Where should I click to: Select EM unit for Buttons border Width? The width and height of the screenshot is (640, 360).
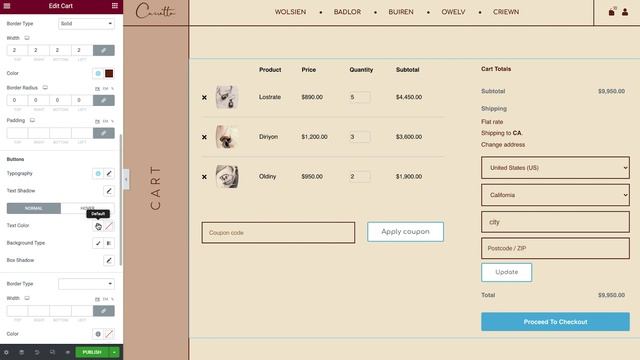pos(105,299)
